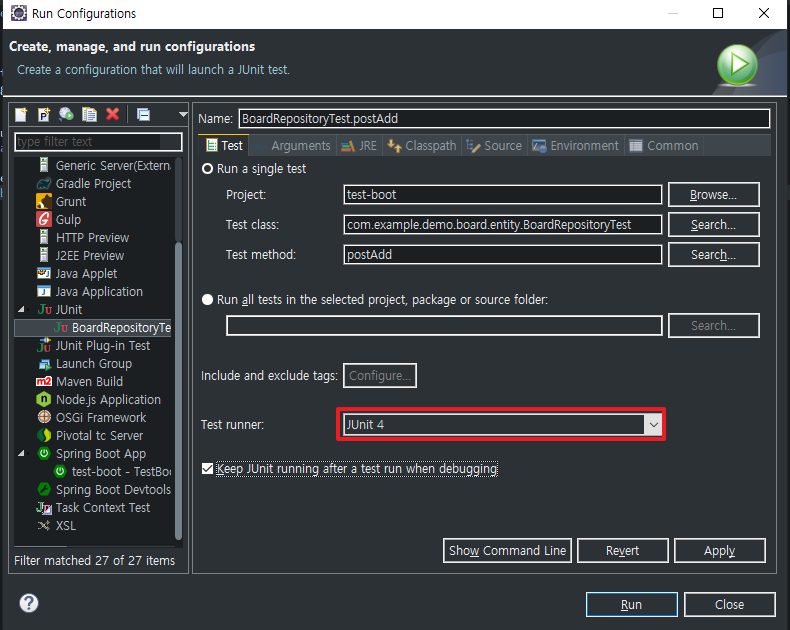Viewport: 790px width, 630px height.
Task: Select the Spring Boot Devtools icon
Action: [44, 489]
